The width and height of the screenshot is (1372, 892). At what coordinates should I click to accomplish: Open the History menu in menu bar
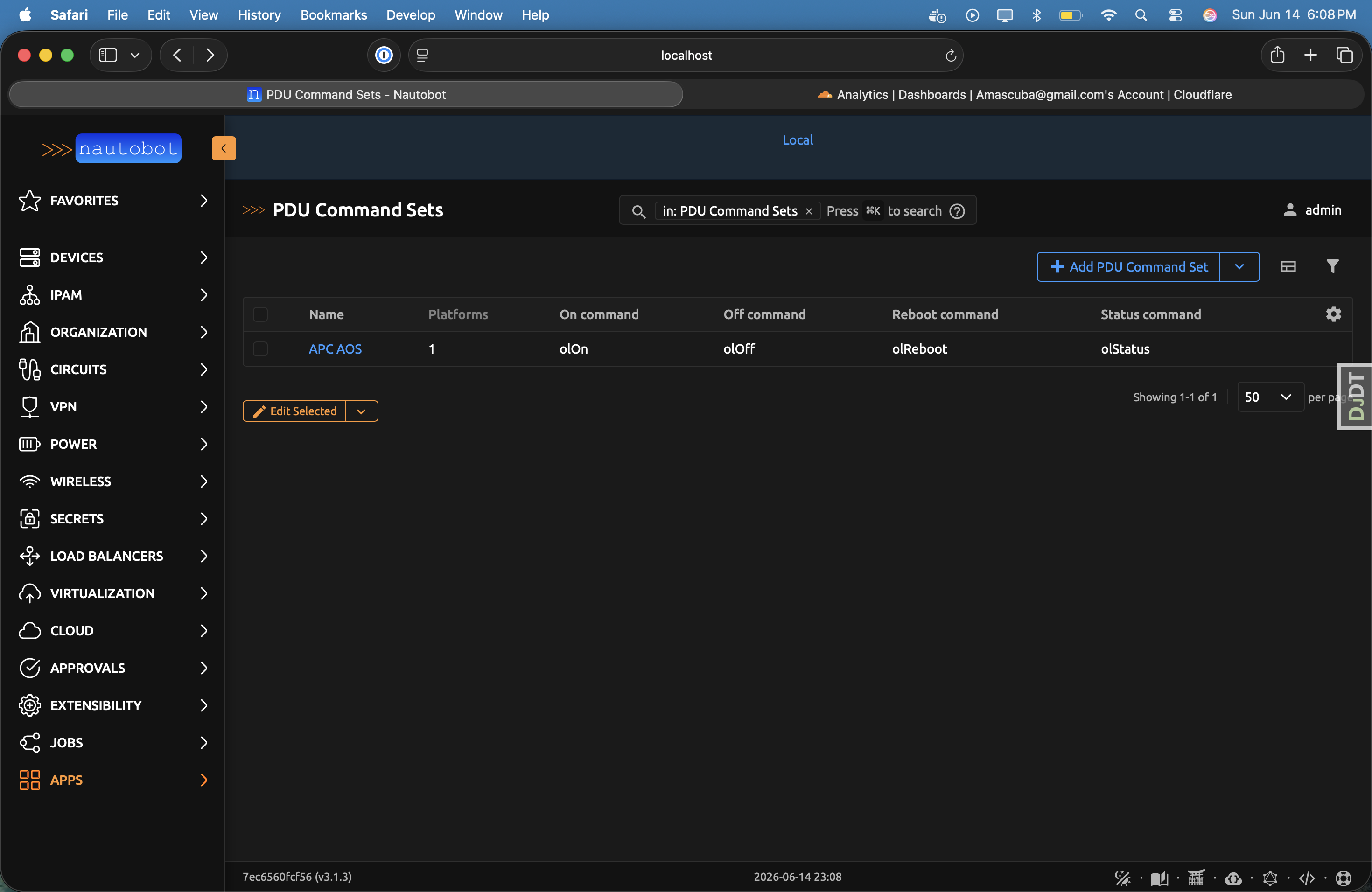coord(259,15)
